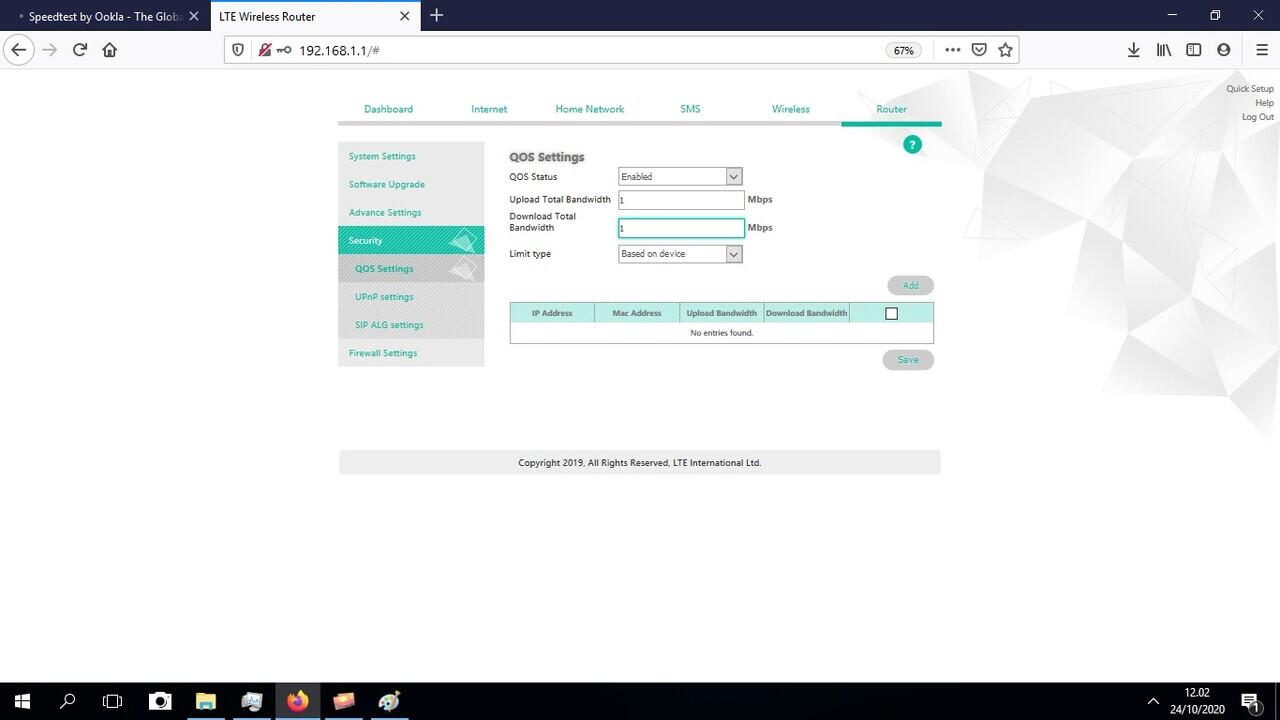Image resolution: width=1280 pixels, height=720 pixels.
Task: Open UPnP settings in the sidebar
Action: (x=411, y=297)
